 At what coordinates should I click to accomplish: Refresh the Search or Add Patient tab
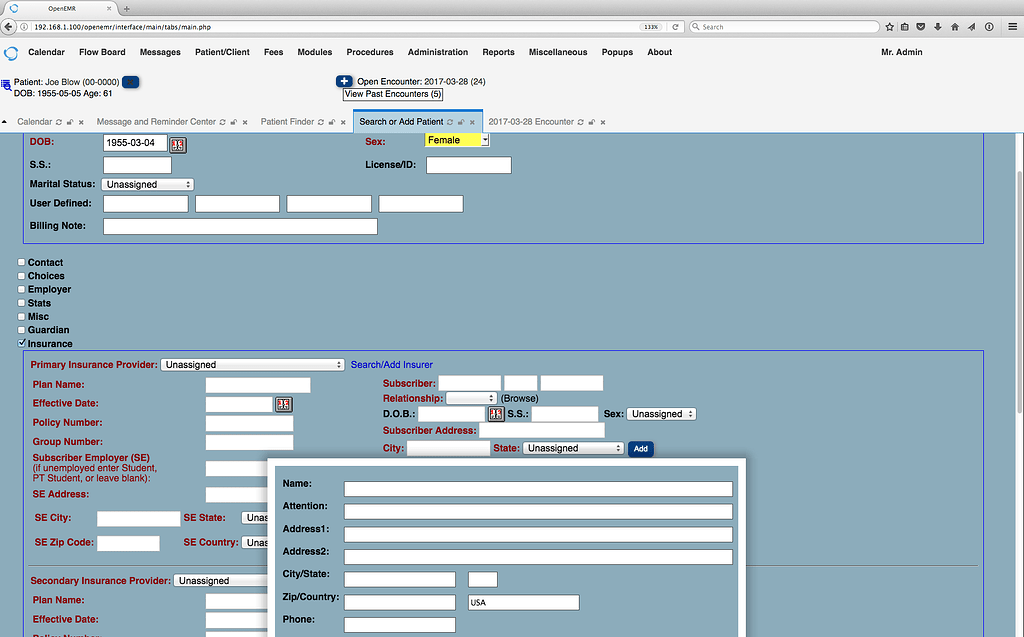tap(449, 121)
